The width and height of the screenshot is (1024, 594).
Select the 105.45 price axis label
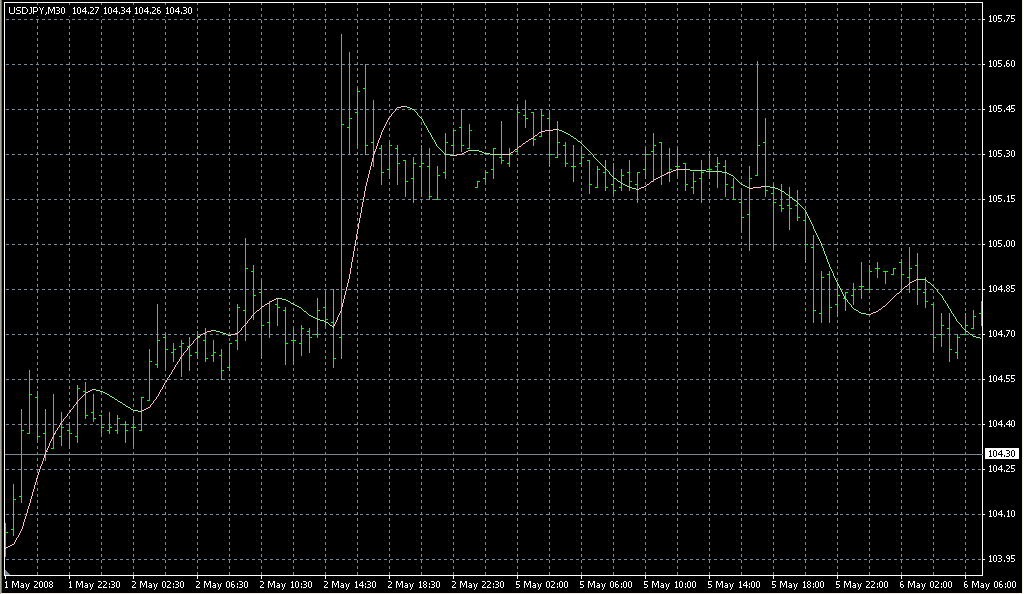(1002, 109)
